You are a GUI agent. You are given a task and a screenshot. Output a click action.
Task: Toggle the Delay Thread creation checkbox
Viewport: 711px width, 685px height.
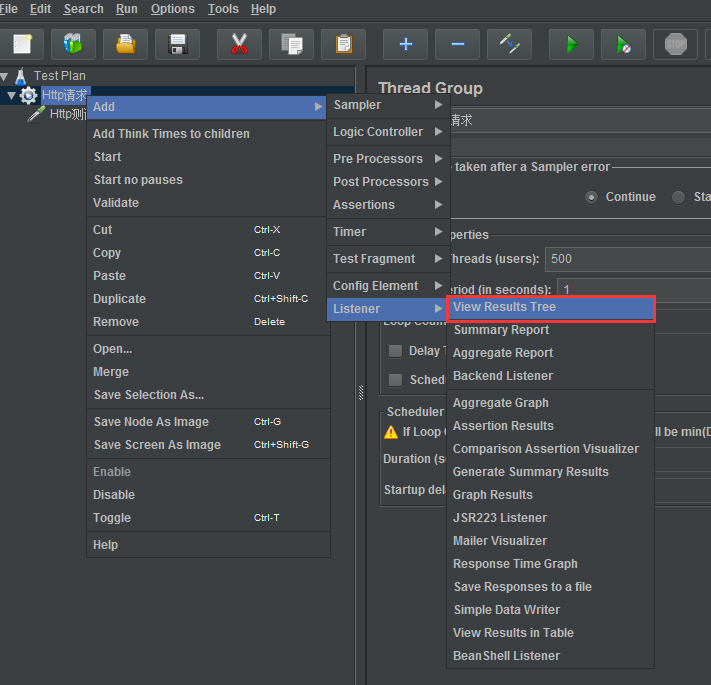[395, 351]
